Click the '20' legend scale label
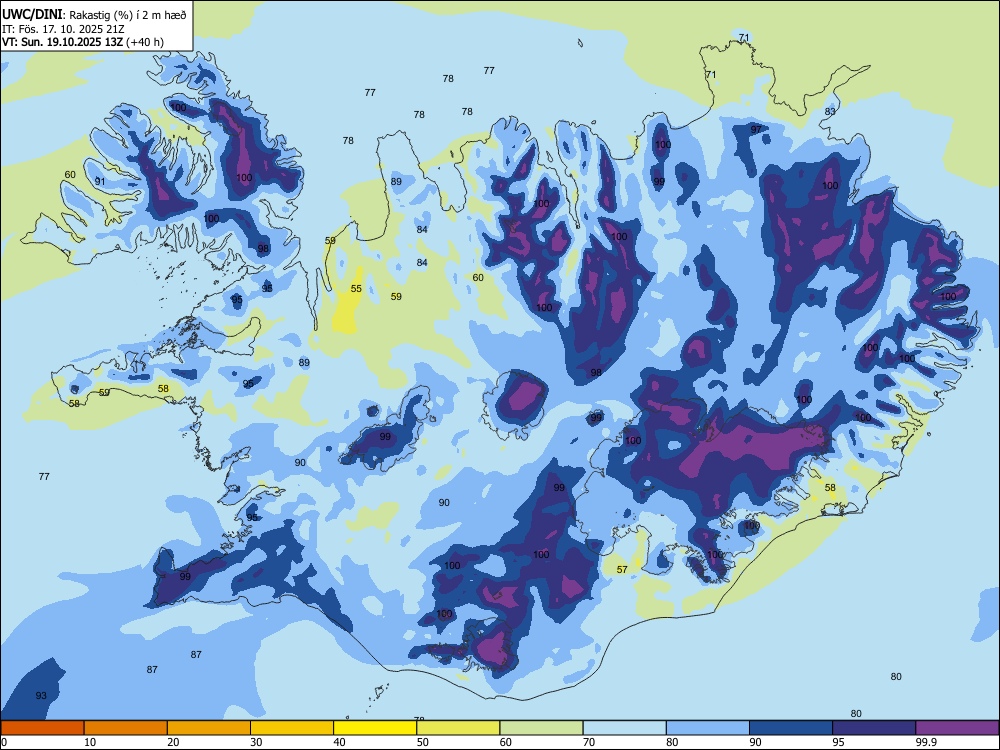 (x=173, y=742)
